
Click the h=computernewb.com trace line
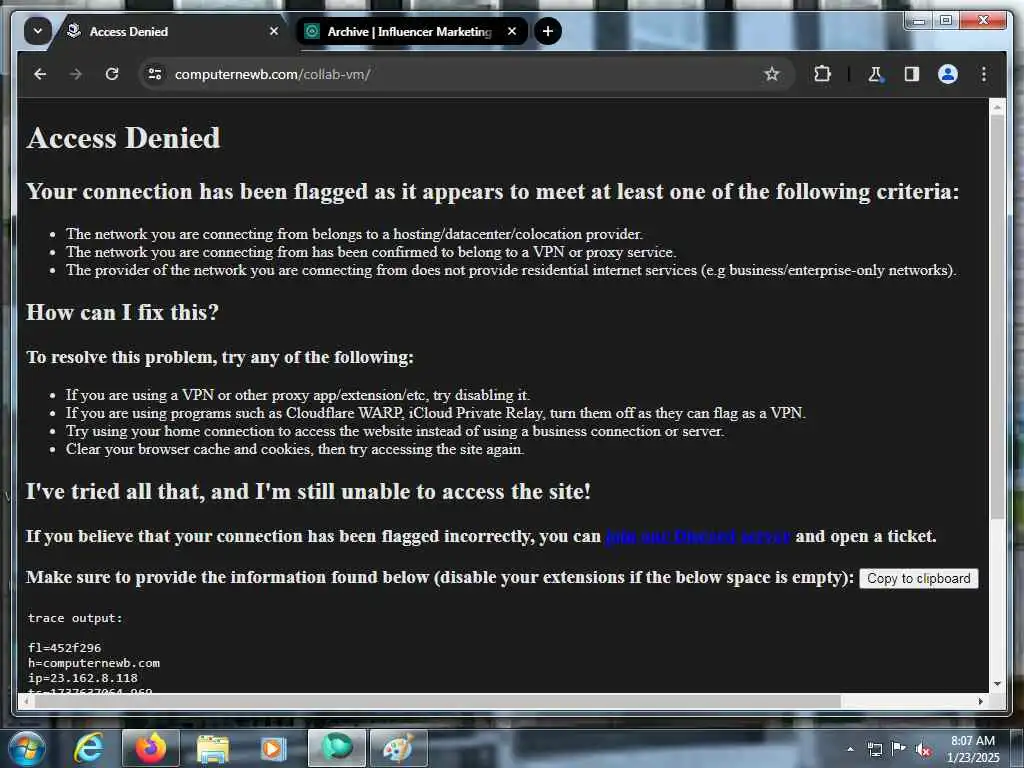[x=94, y=663]
